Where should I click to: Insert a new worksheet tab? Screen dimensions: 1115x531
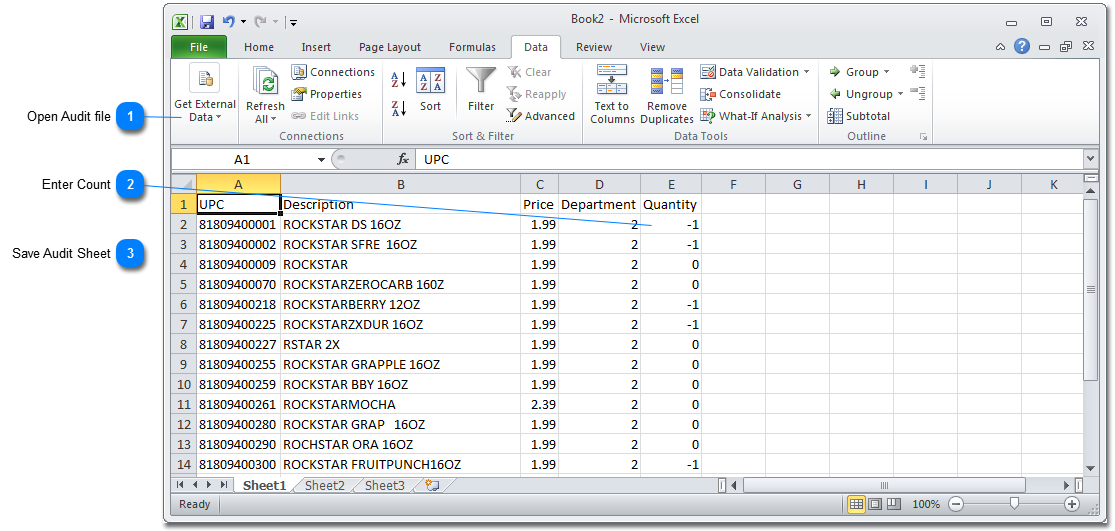click(431, 486)
